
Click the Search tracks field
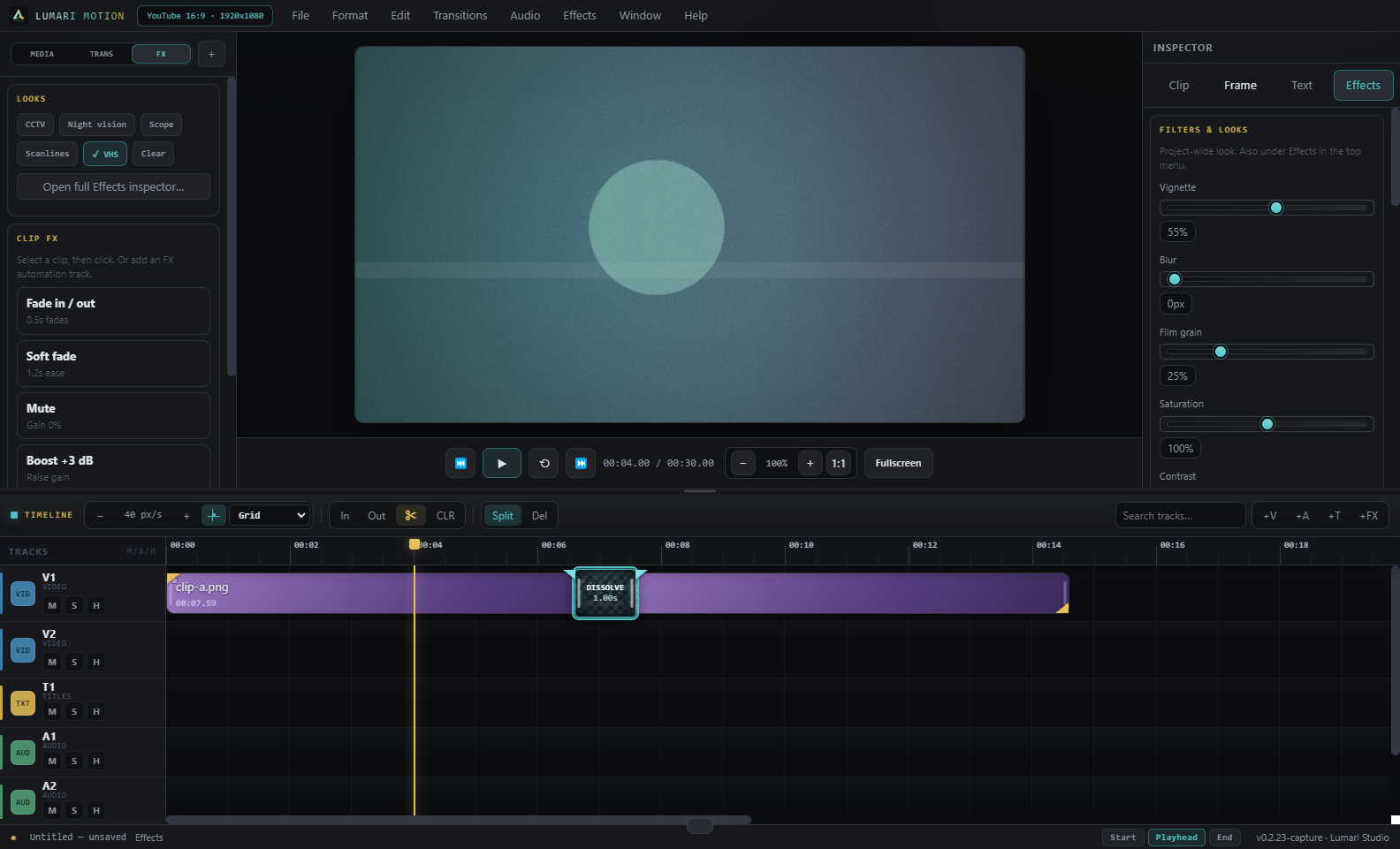pos(1181,516)
